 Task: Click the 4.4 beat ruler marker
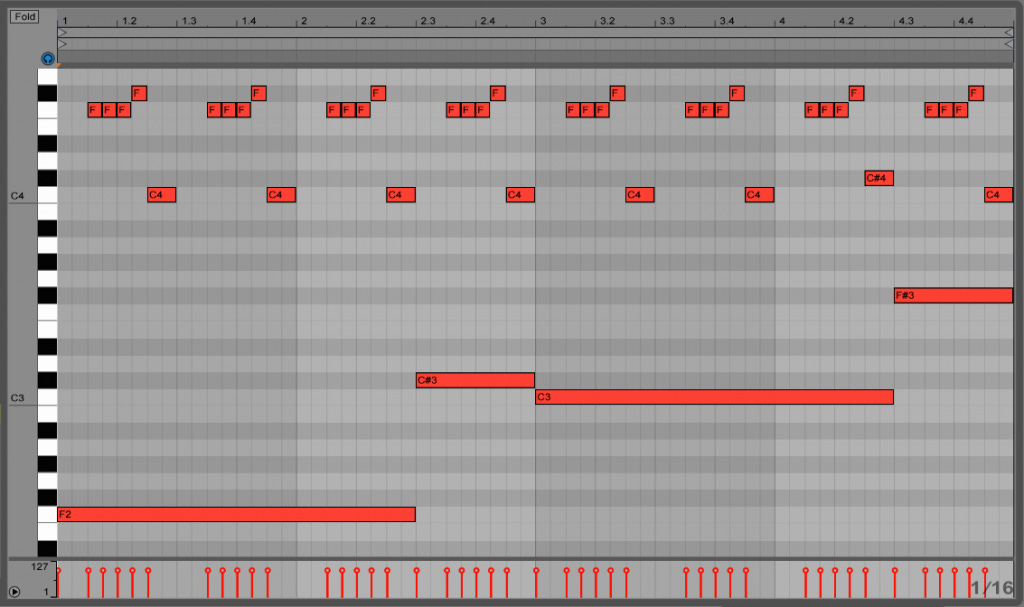point(966,21)
